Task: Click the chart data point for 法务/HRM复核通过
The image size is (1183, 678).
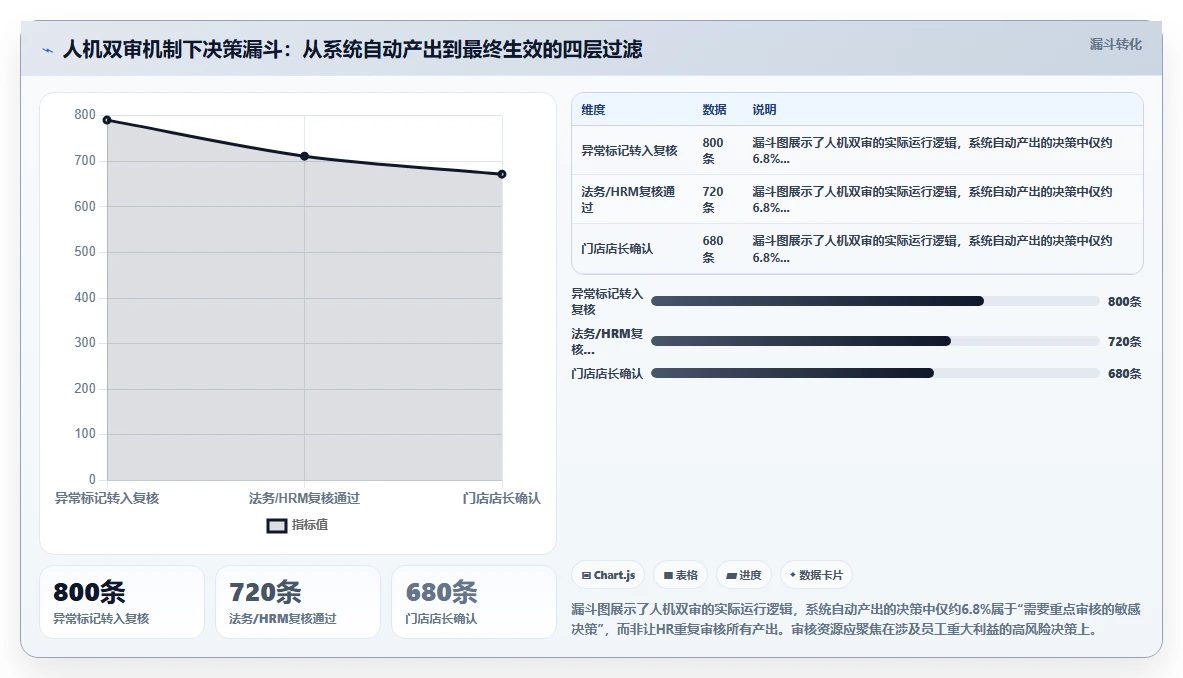Action: (305, 156)
